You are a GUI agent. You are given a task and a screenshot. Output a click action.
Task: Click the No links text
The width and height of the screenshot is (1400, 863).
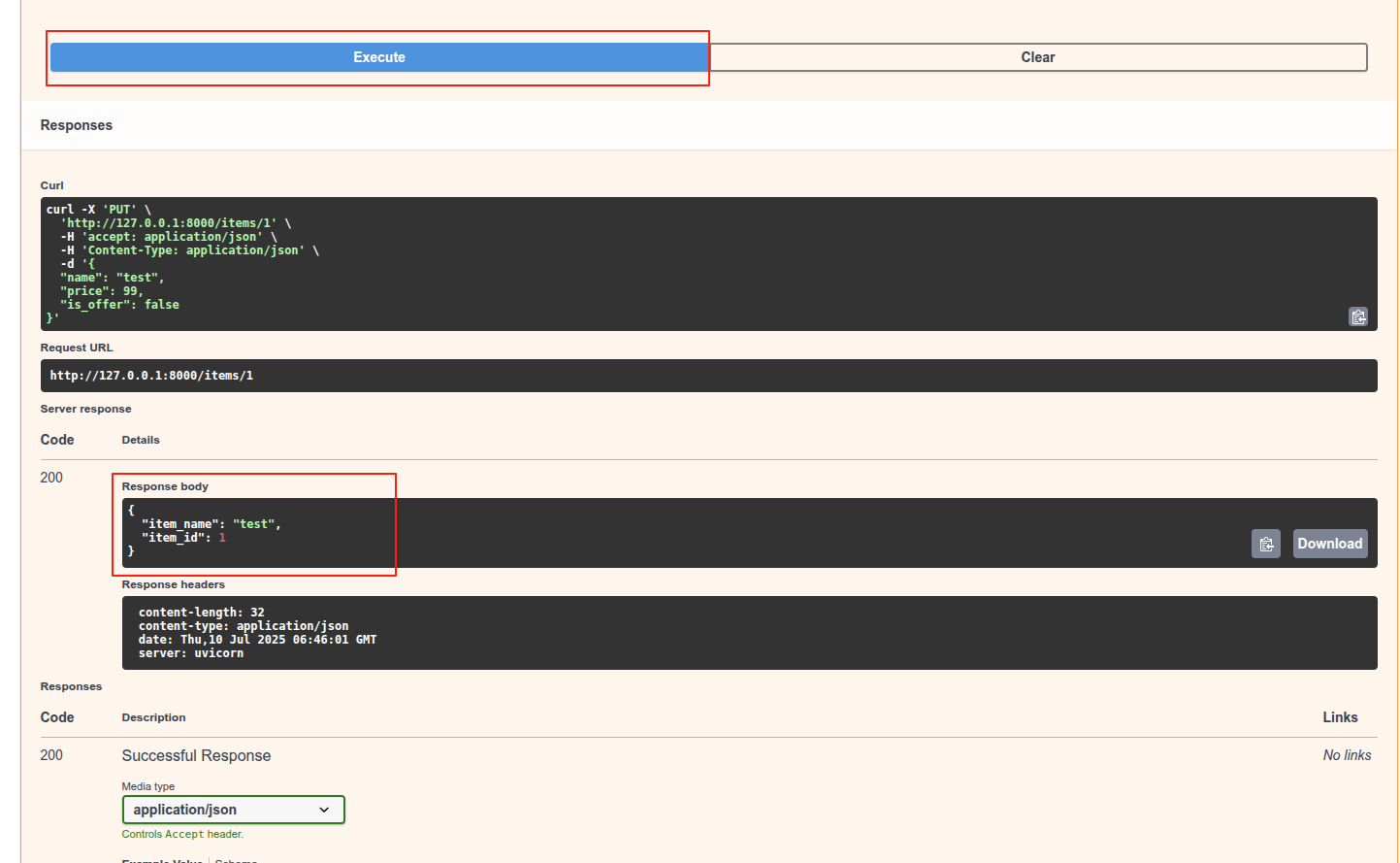tap(1347, 755)
